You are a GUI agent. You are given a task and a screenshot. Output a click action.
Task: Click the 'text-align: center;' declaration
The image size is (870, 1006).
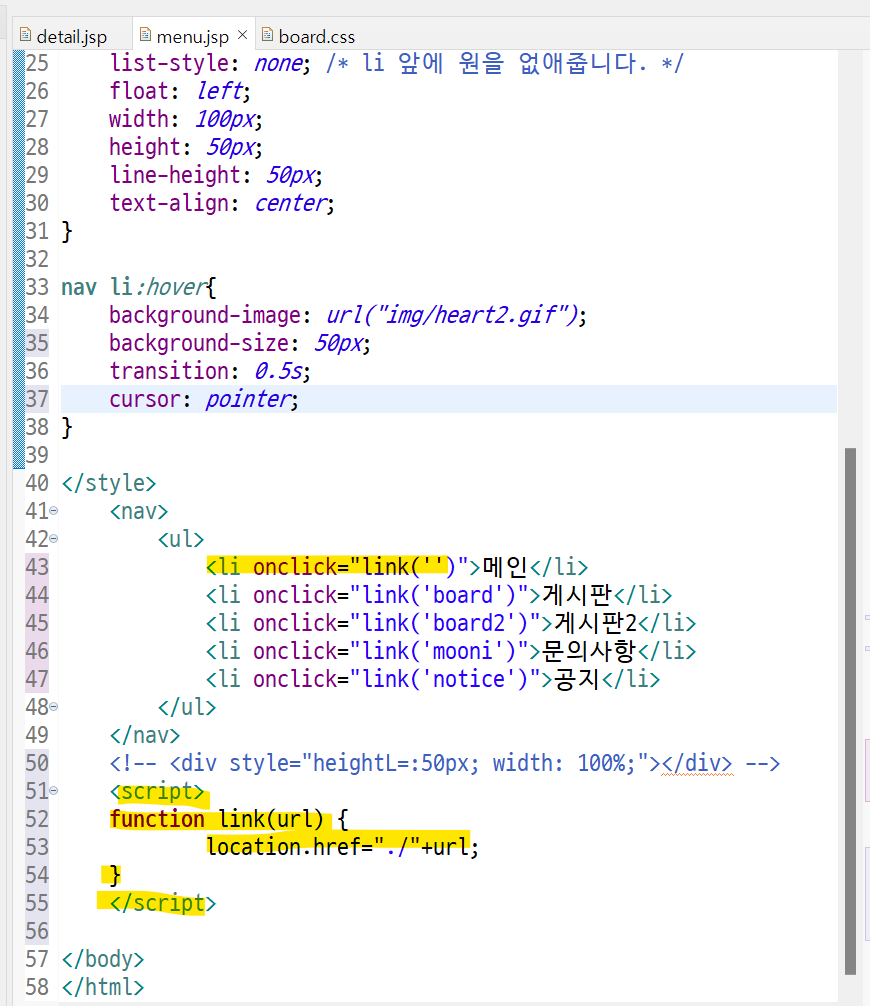coord(221,203)
